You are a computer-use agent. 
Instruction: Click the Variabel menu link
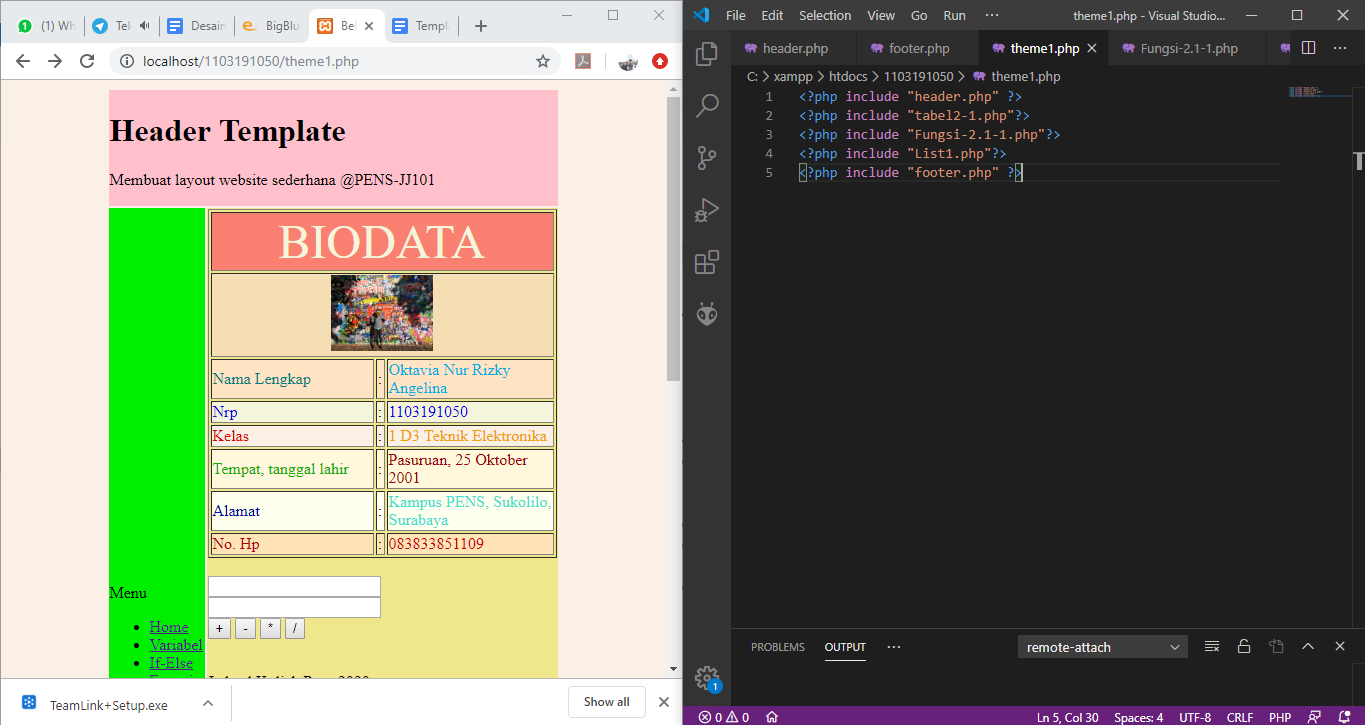pyautogui.click(x=176, y=645)
